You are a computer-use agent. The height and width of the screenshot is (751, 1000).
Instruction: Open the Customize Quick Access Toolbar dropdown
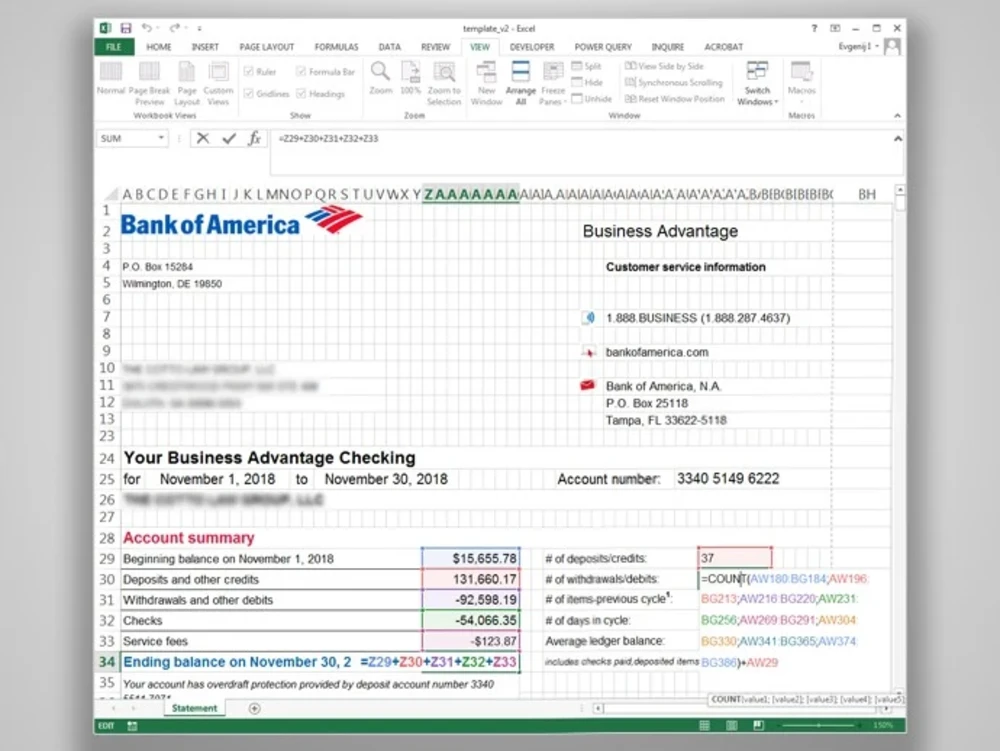coord(200,29)
